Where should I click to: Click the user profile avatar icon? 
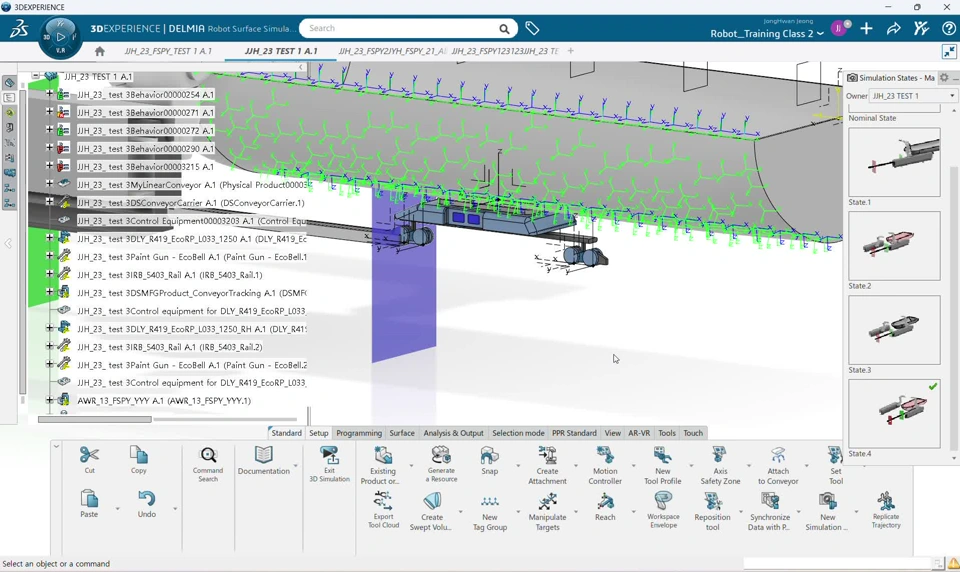tap(839, 28)
